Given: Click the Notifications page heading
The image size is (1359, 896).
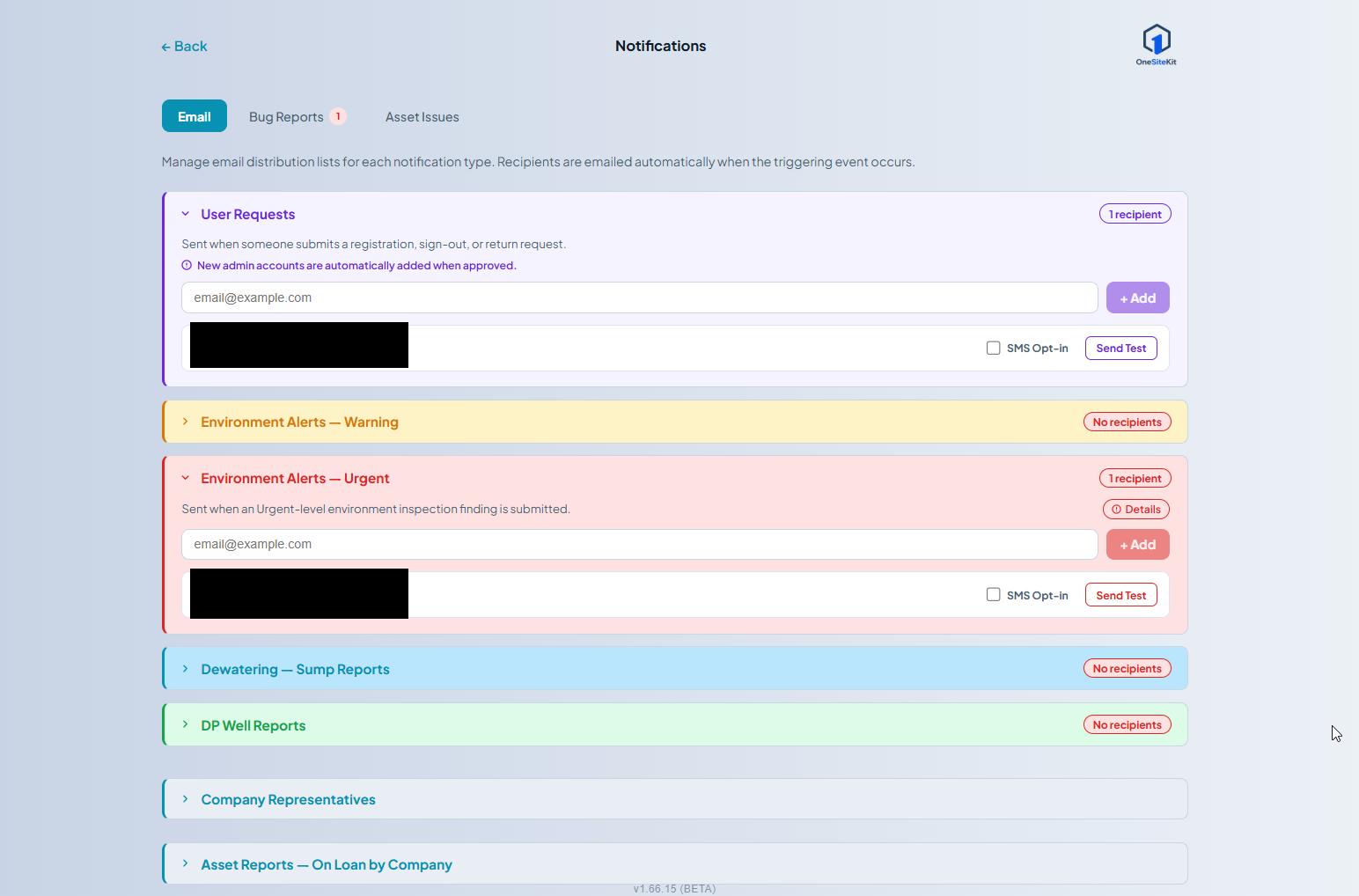Looking at the screenshot, I should tap(661, 46).
